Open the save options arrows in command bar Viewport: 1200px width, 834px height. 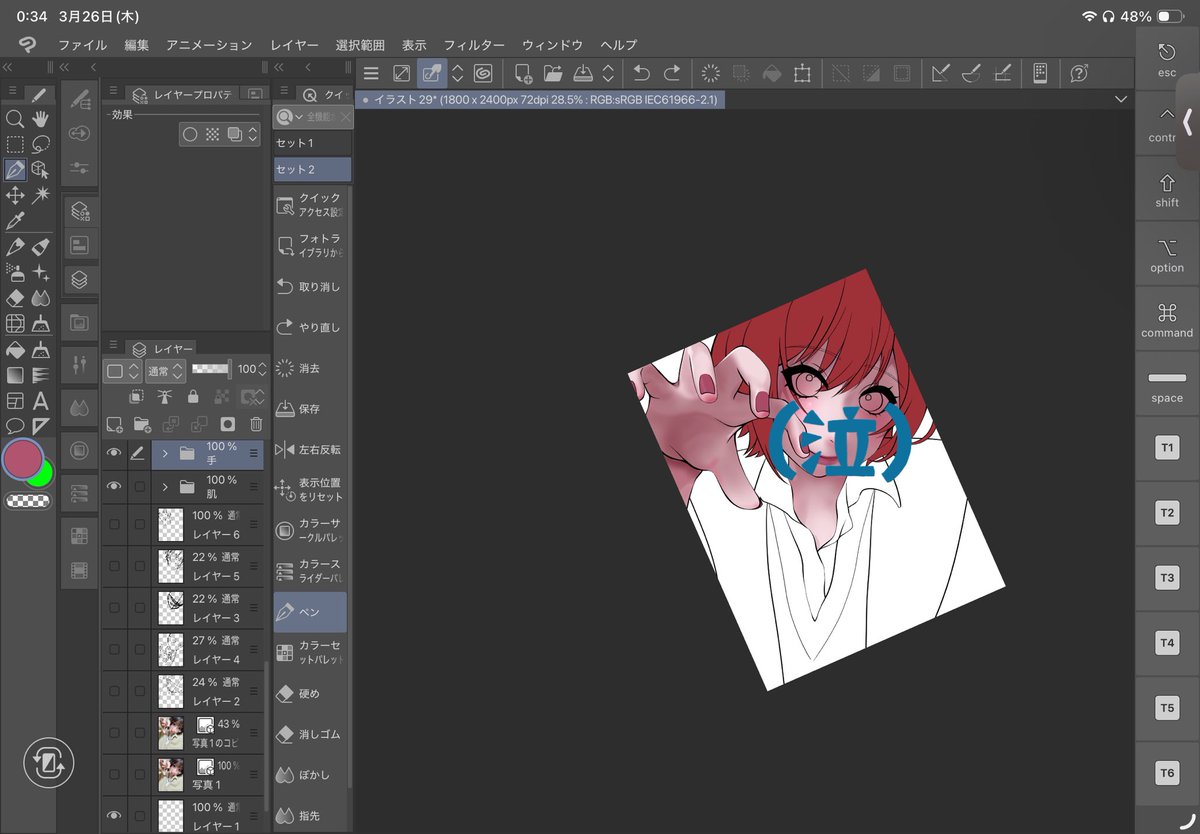click(x=608, y=73)
